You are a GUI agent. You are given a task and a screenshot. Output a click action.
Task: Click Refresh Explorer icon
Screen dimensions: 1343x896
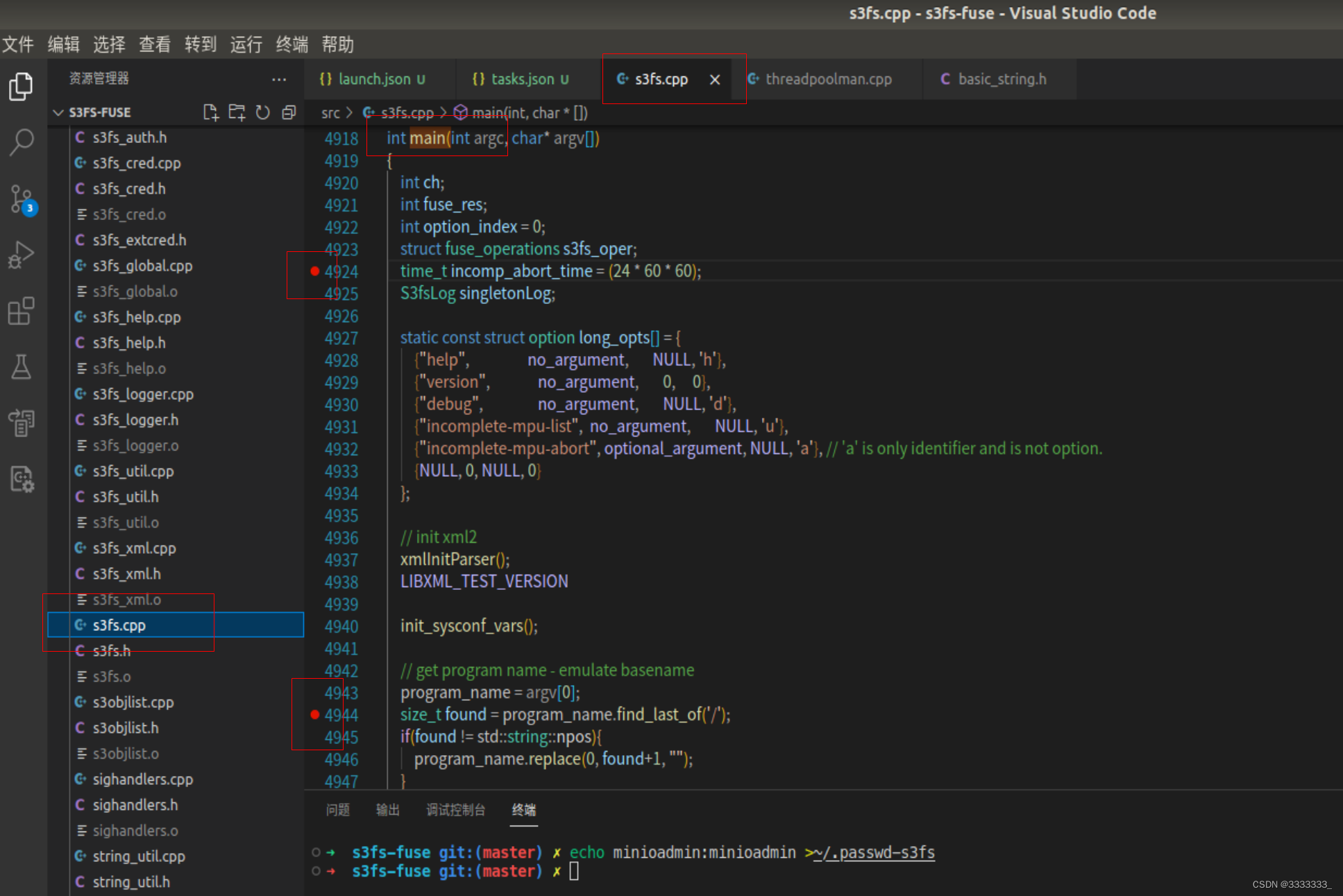pos(262,112)
